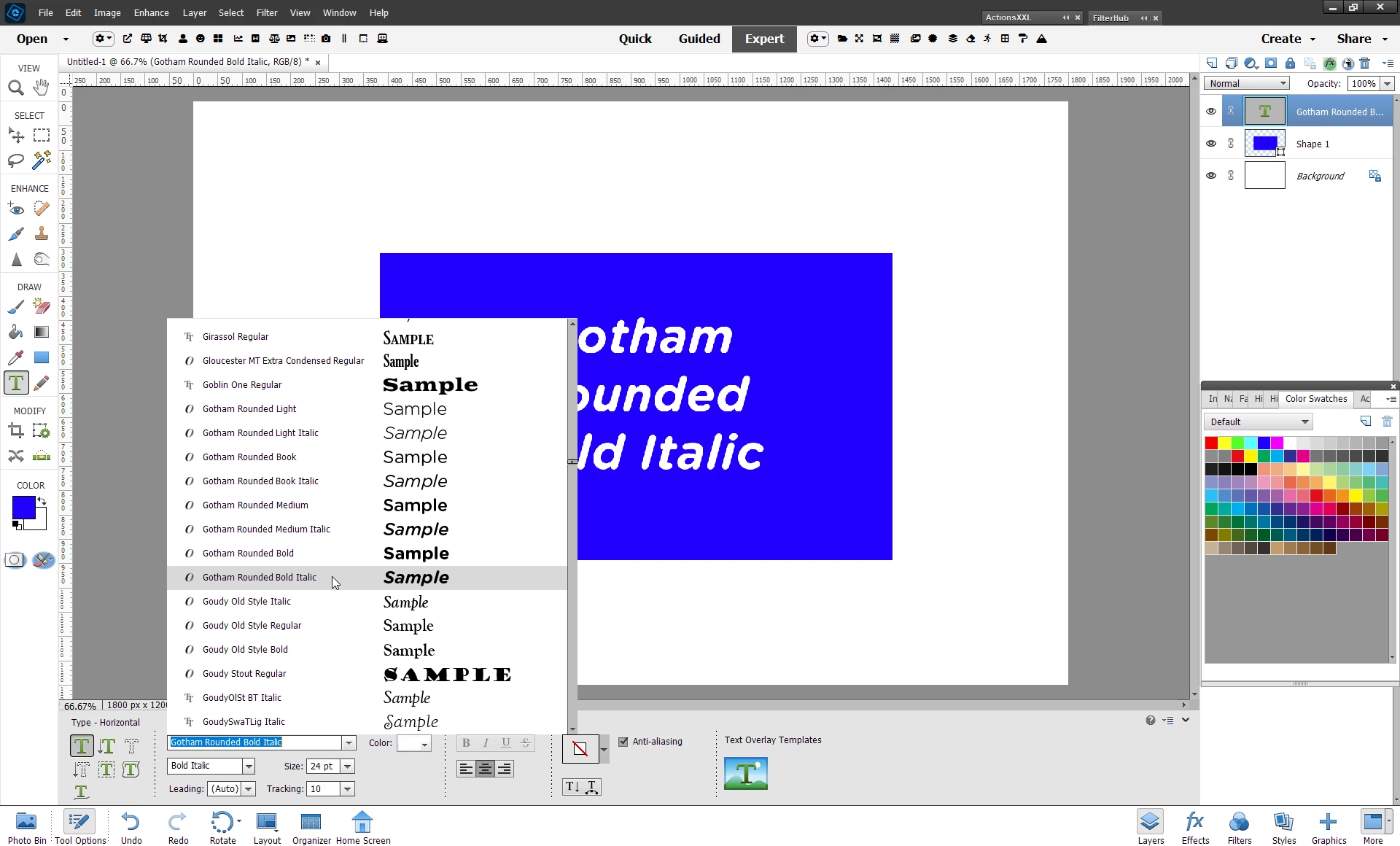Select the Zoom tool magnifier

pos(15,88)
